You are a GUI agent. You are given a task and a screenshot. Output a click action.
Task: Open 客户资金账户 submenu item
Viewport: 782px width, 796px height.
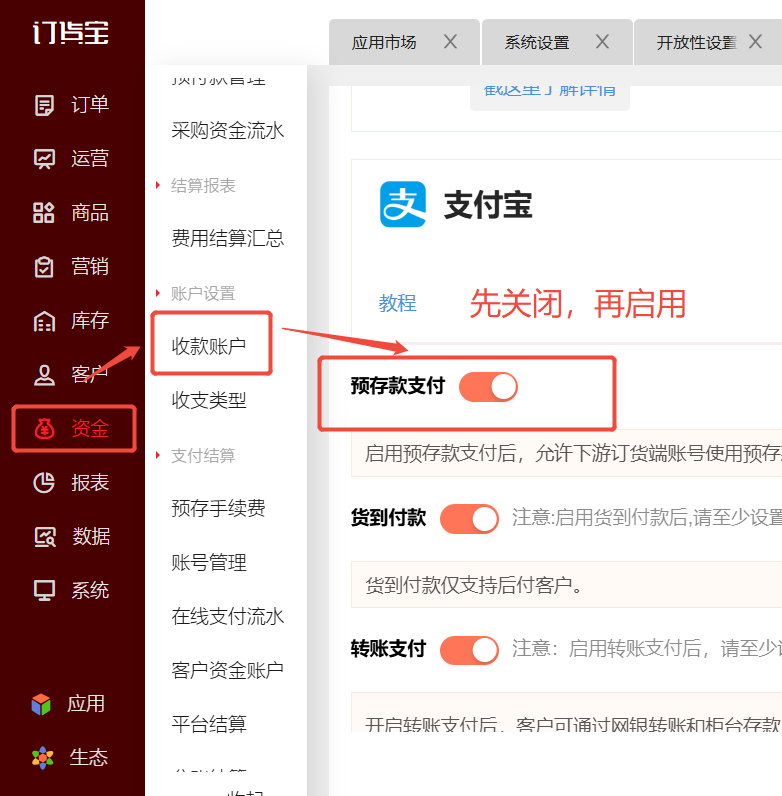click(227, 671)
